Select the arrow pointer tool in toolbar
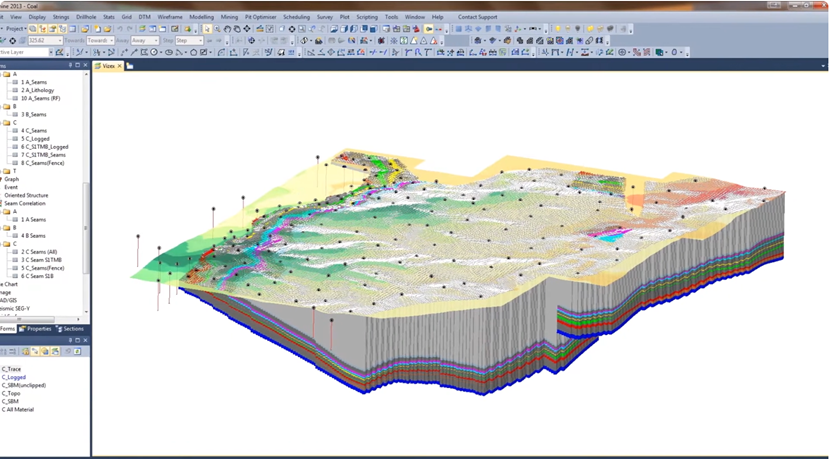 (207, 29)
